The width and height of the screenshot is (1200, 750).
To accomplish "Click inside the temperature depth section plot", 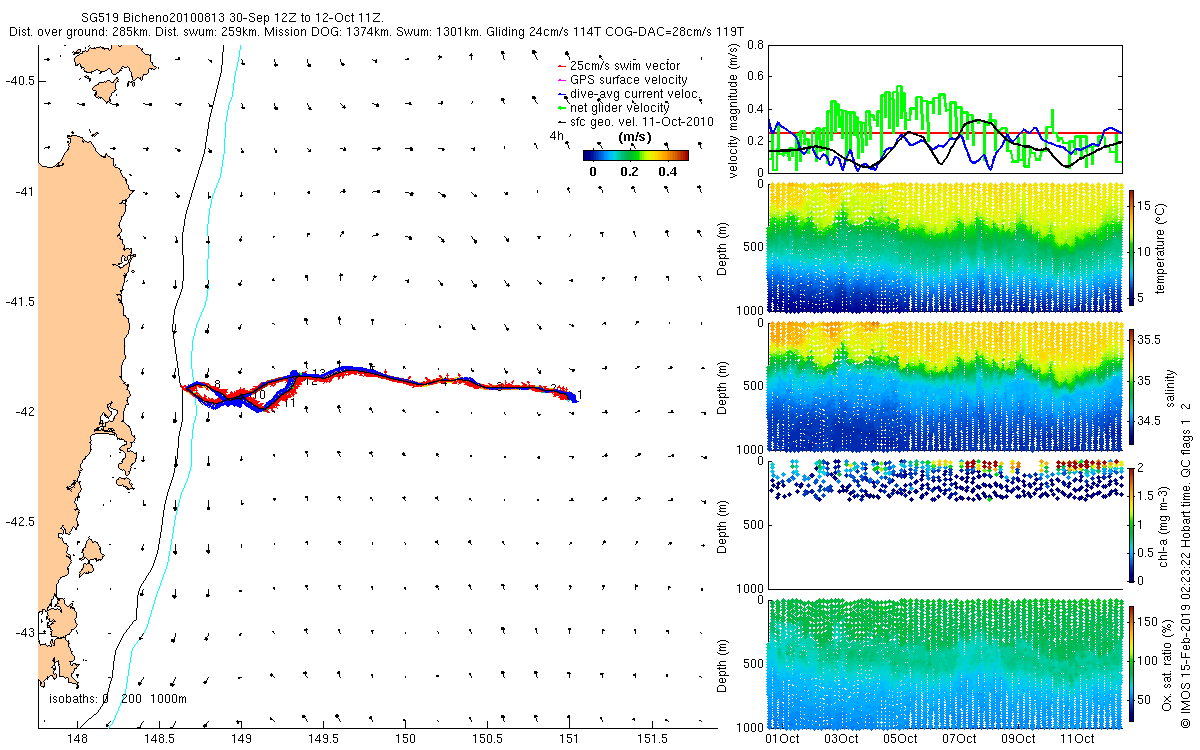I will (x=945, y=247).
